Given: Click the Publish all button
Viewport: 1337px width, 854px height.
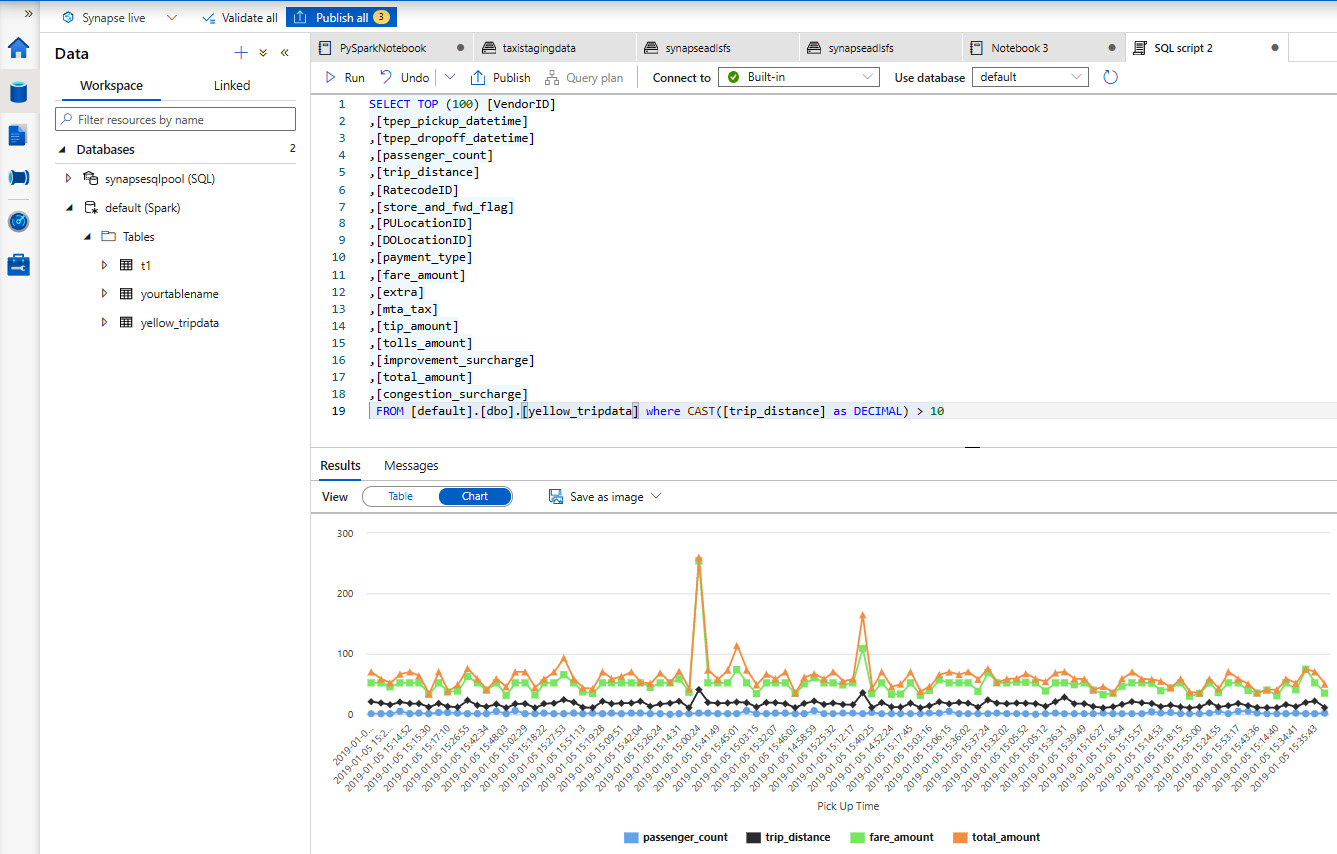Looking at the screenshot, I should [341, 17].
